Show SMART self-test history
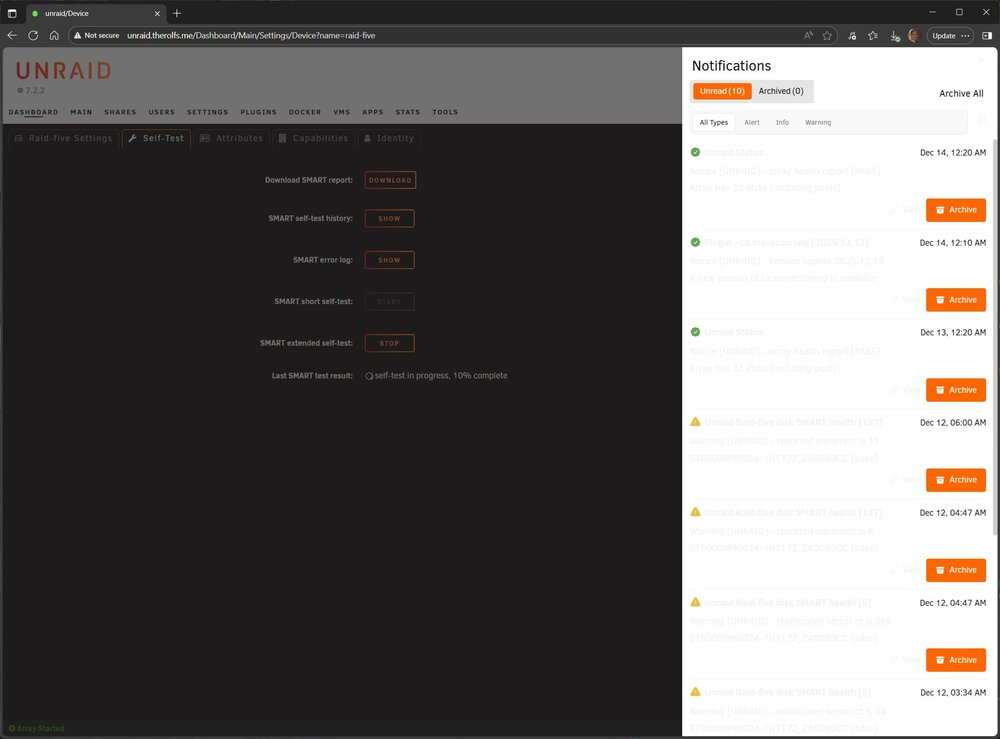Screen dimensions: 1000x739 (390, 219)
